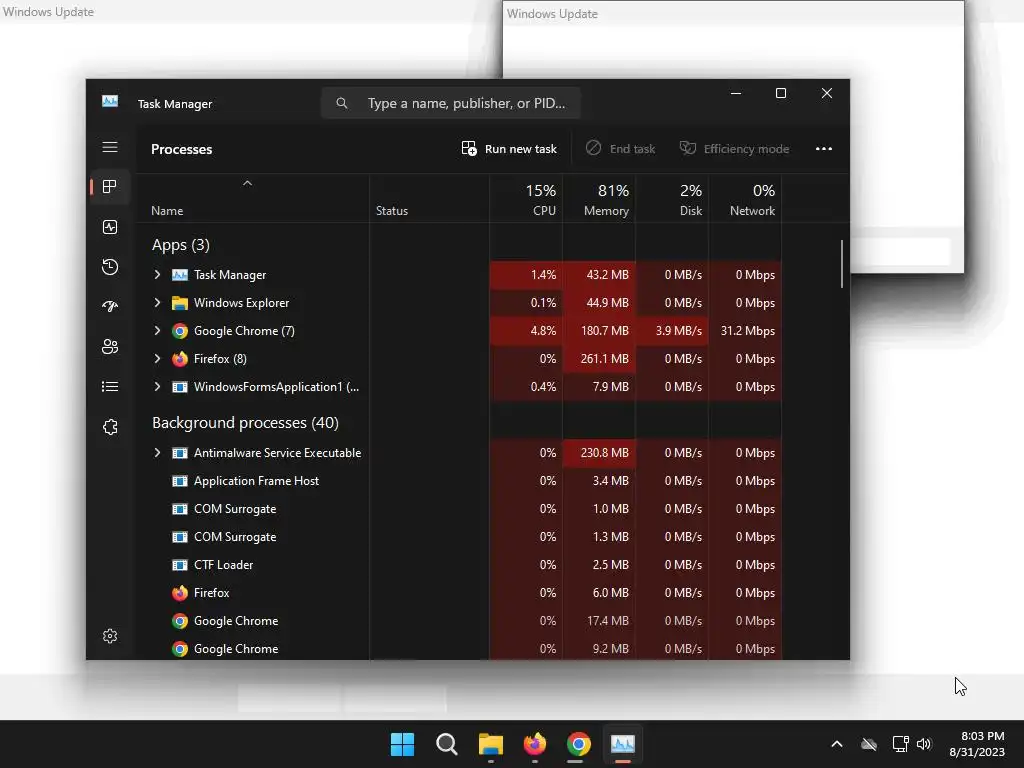Open the Performance page icon in sidebar

pos(110,227)
